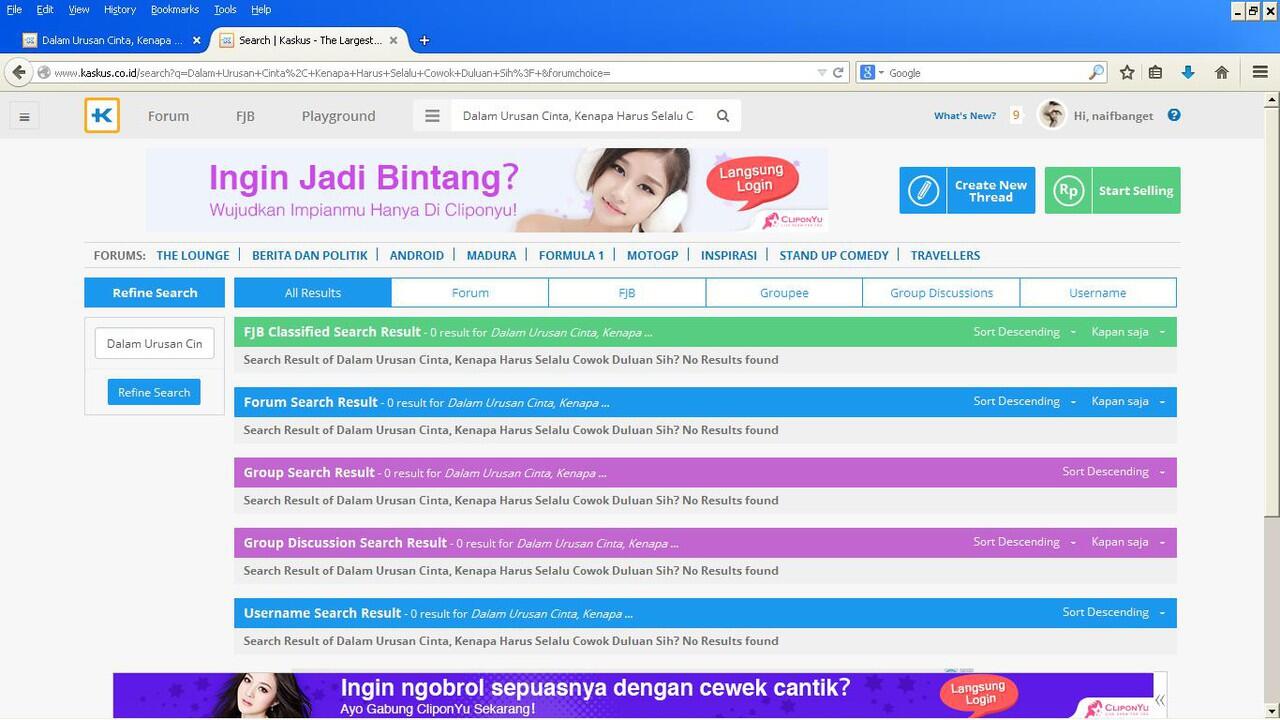Viewport: 1280px width, 720px height.
Task: Open the File menu
Action: pyautogui.click(x=14, y=9)
